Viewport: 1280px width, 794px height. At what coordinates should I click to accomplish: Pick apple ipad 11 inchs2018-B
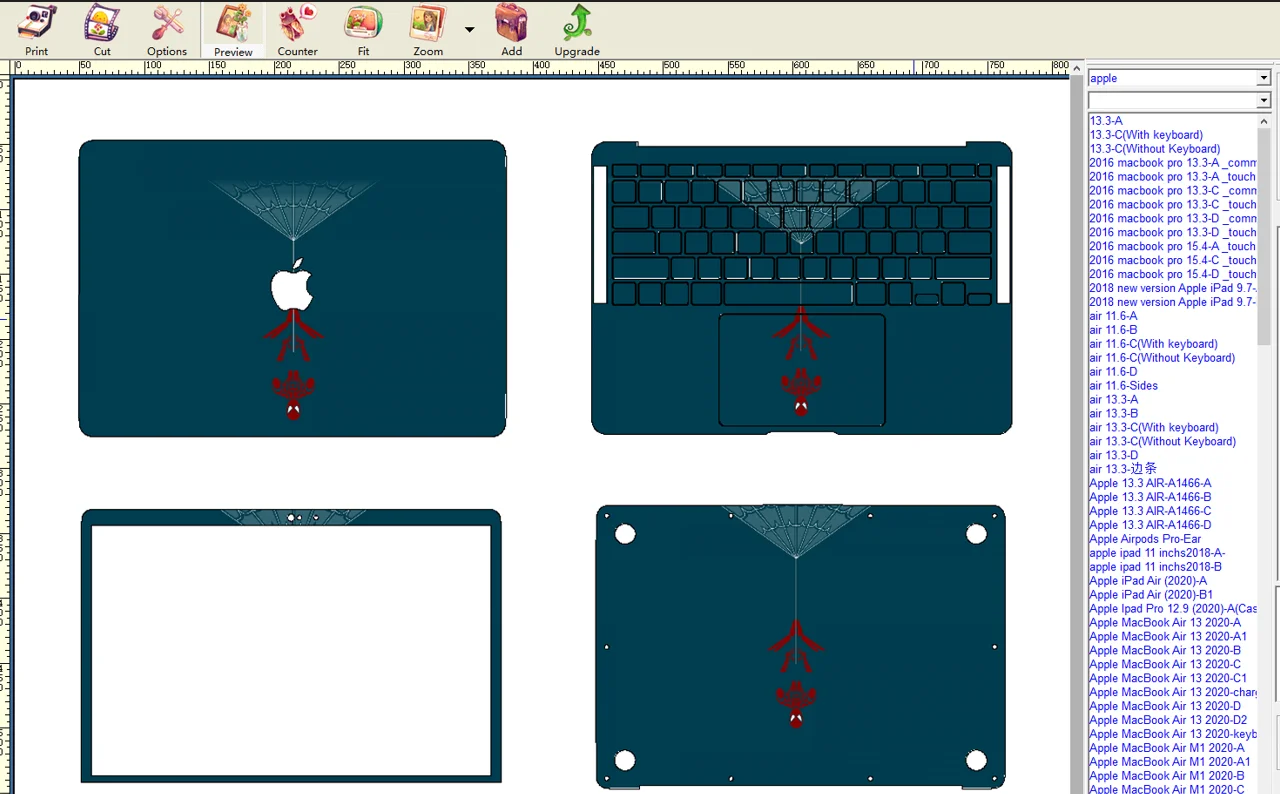click(x=1155, y=567)
